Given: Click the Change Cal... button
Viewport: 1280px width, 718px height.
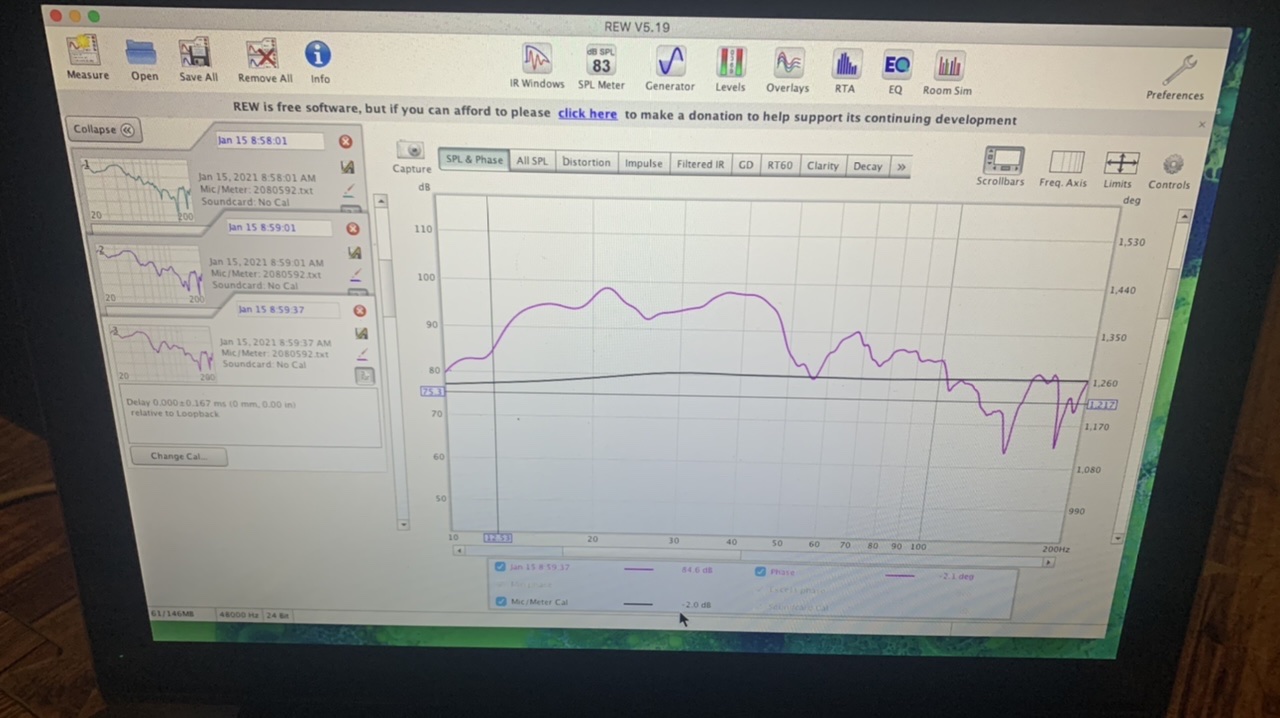Looking at the screenshot, I should tap(178, 456).
